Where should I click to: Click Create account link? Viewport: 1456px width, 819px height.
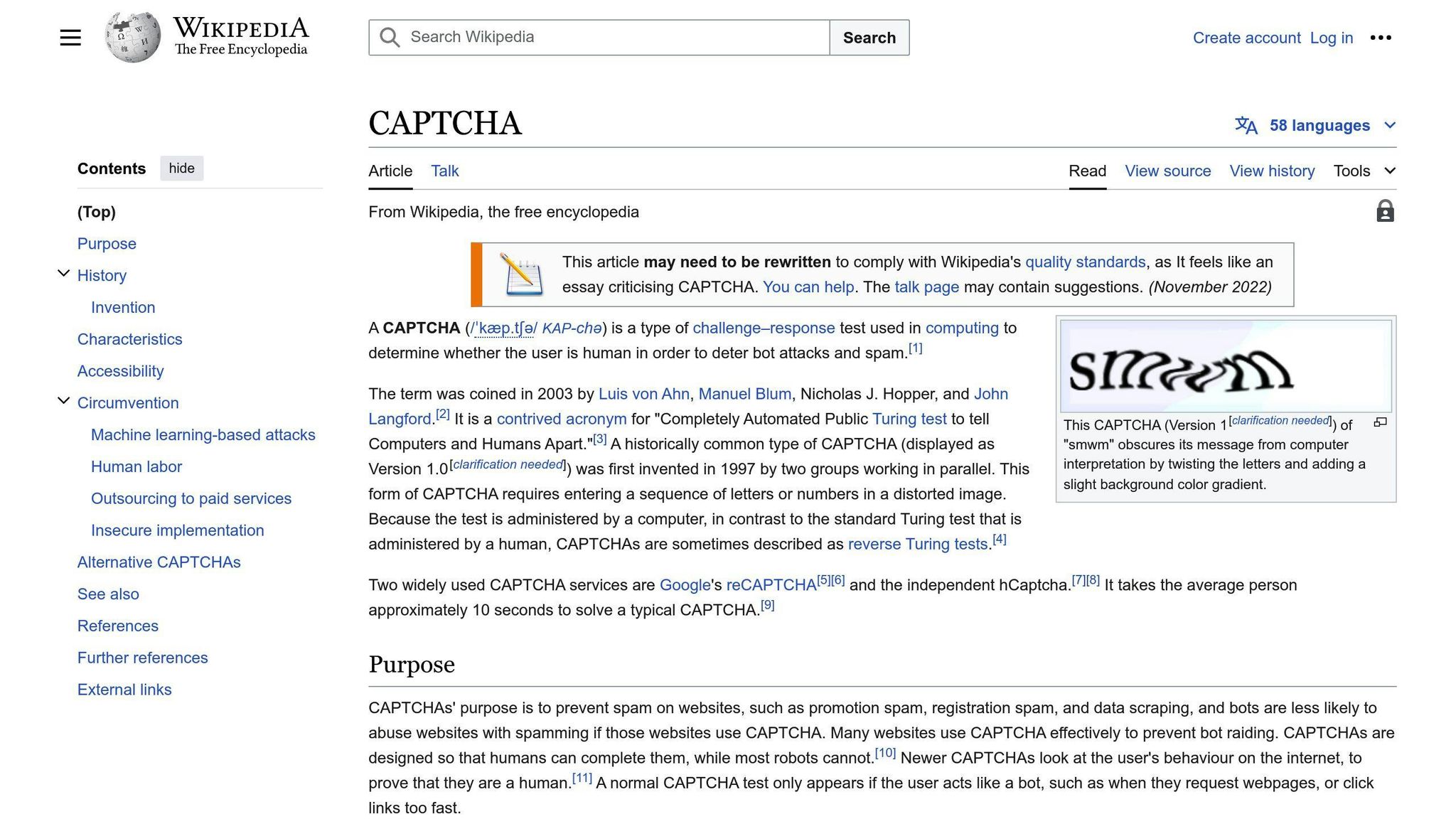click(1246, 38)
